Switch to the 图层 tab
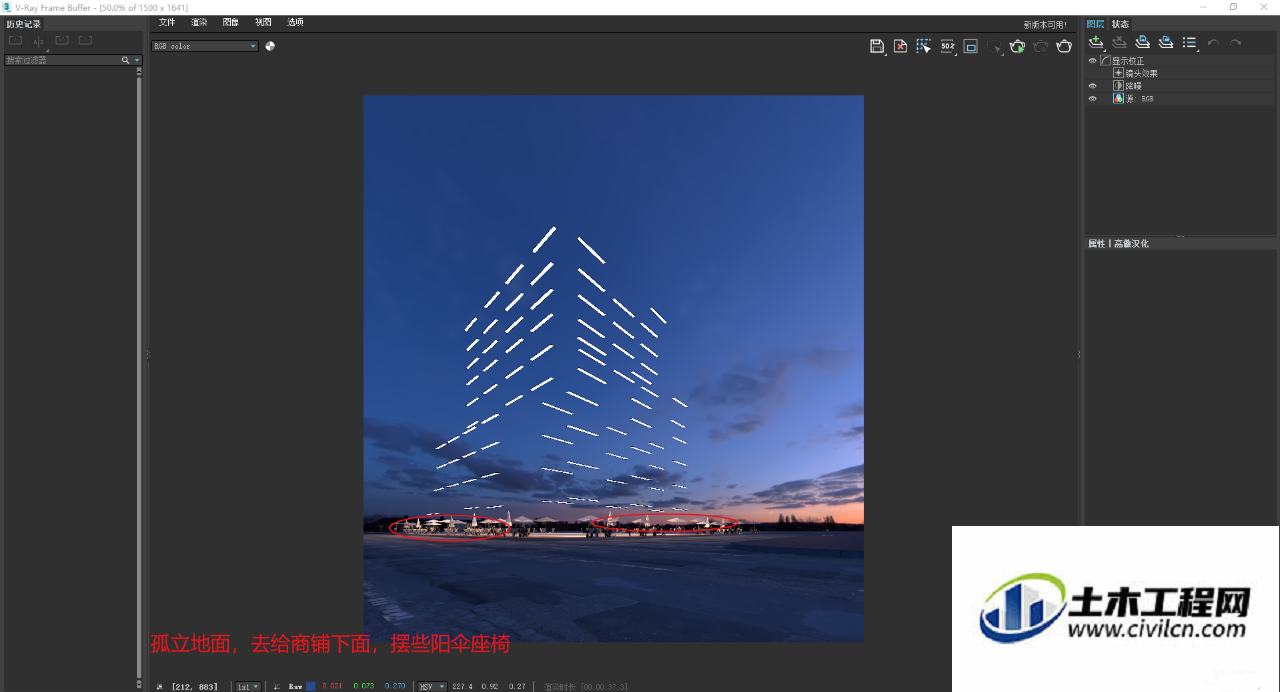1280x692 pixels. click(x=1096, y=24)
